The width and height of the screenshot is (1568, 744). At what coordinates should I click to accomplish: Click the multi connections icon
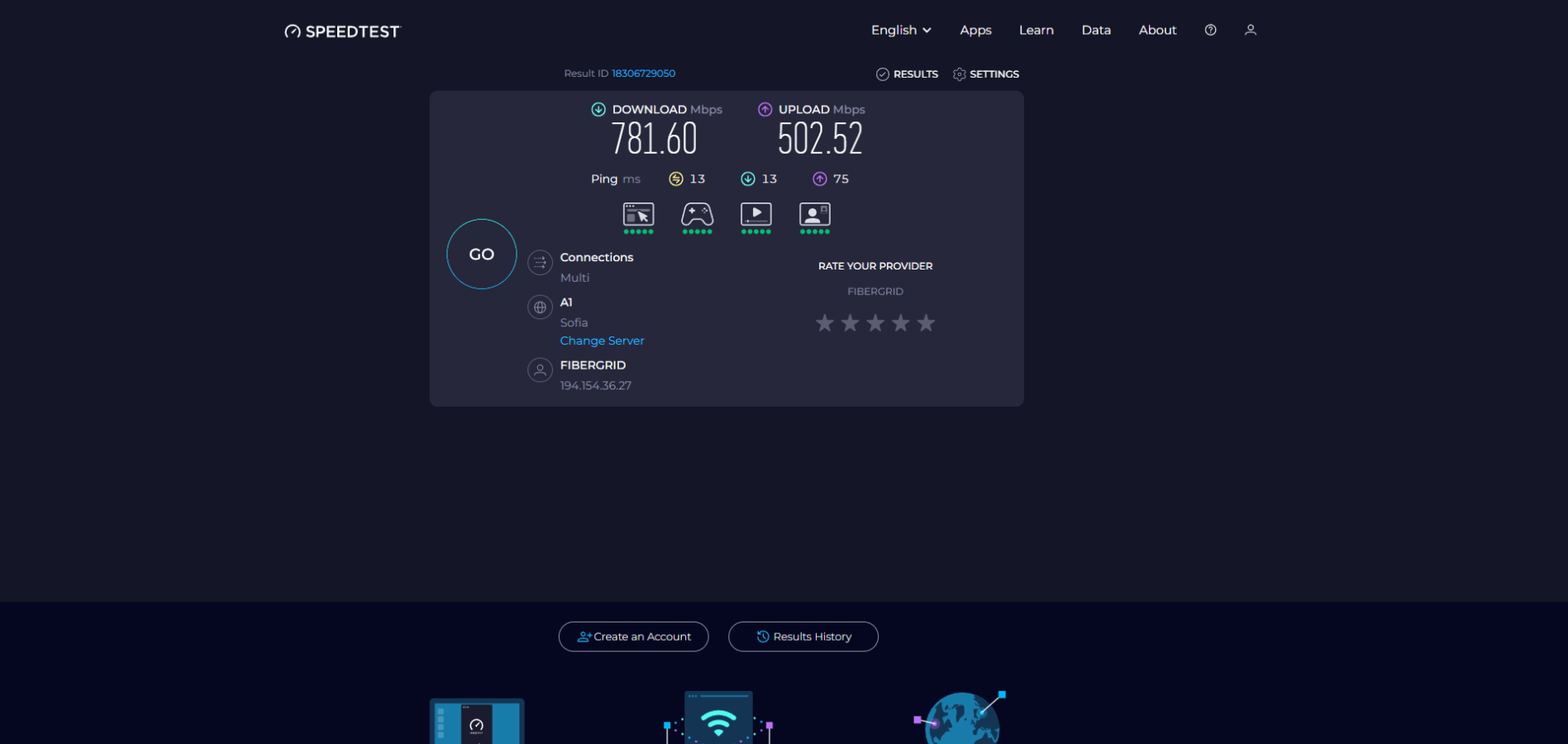pos(540,262)
